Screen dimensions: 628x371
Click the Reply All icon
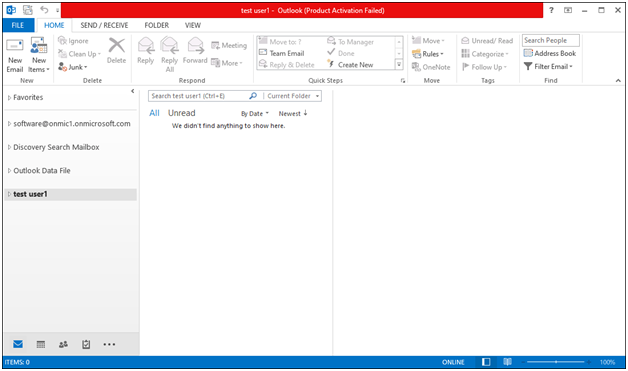[x=169, y=45]
